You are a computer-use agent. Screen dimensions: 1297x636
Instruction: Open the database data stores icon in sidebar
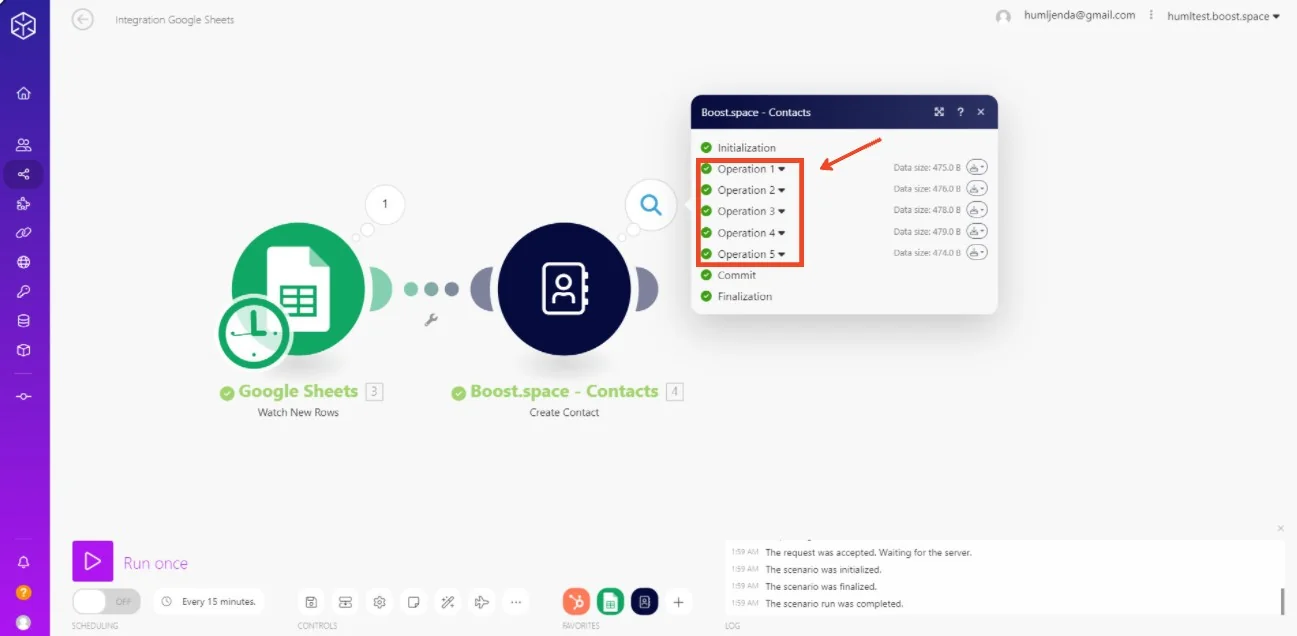click(24, 321)
